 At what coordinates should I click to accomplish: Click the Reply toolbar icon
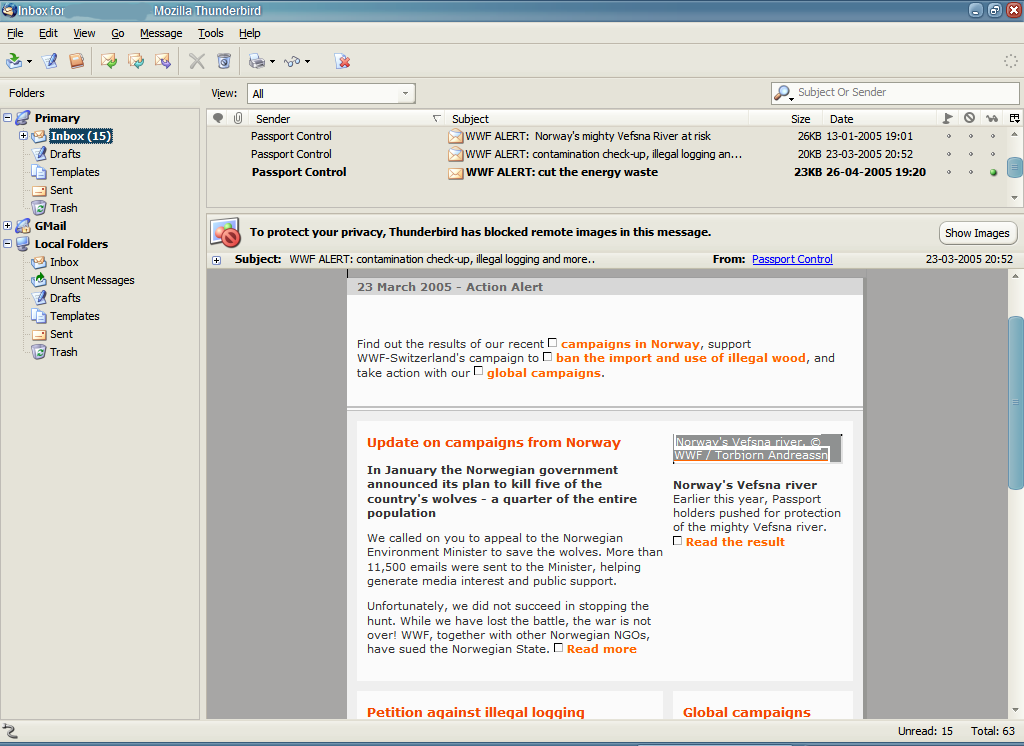108,61
